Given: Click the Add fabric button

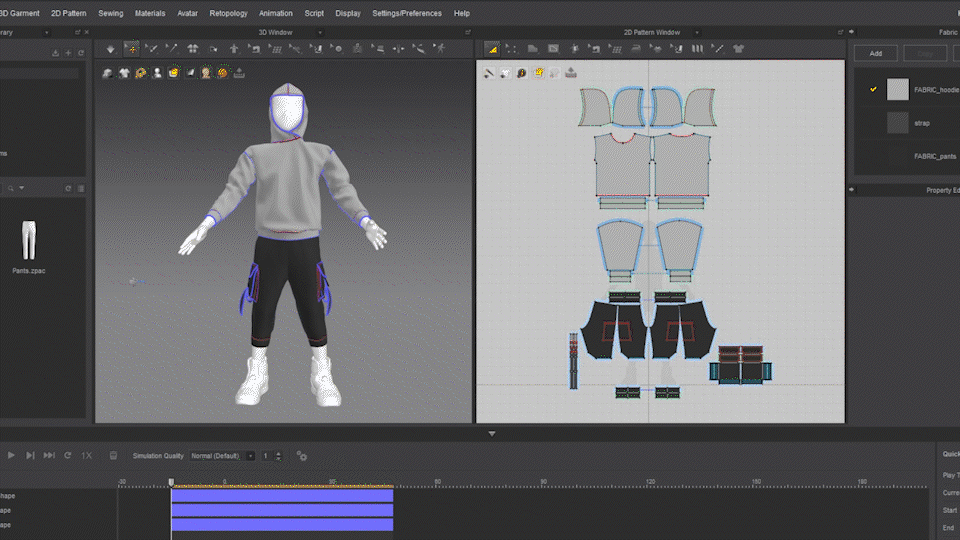Looking at the screenshot, I should pos(875,53).
